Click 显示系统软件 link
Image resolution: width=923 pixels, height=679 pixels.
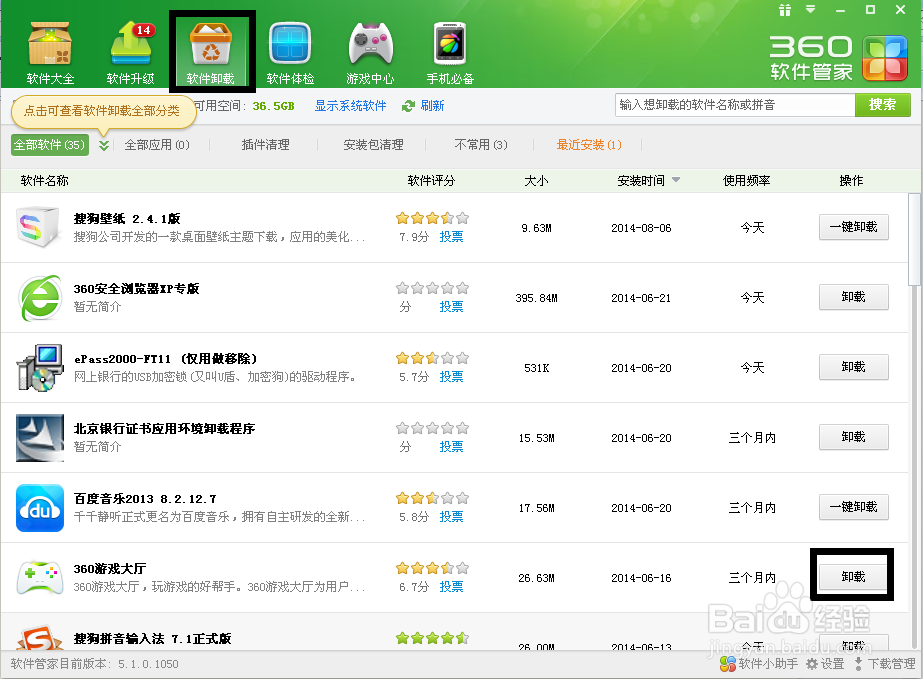350,106
